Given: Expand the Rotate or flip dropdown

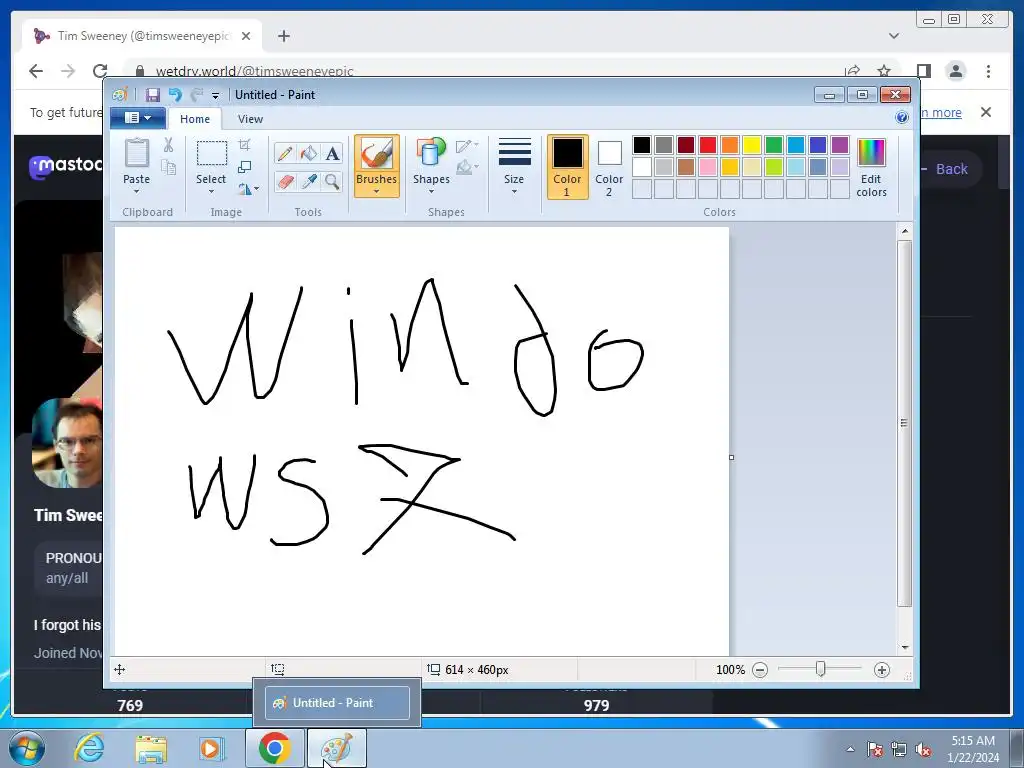Looking at the screenshot, I should 248,189.
